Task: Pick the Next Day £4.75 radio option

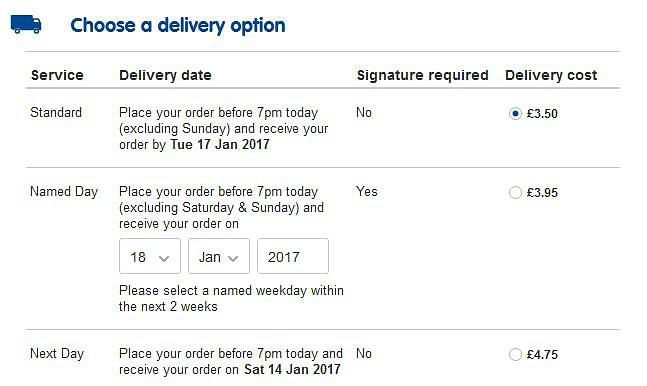Action: (x=515, y=354)
